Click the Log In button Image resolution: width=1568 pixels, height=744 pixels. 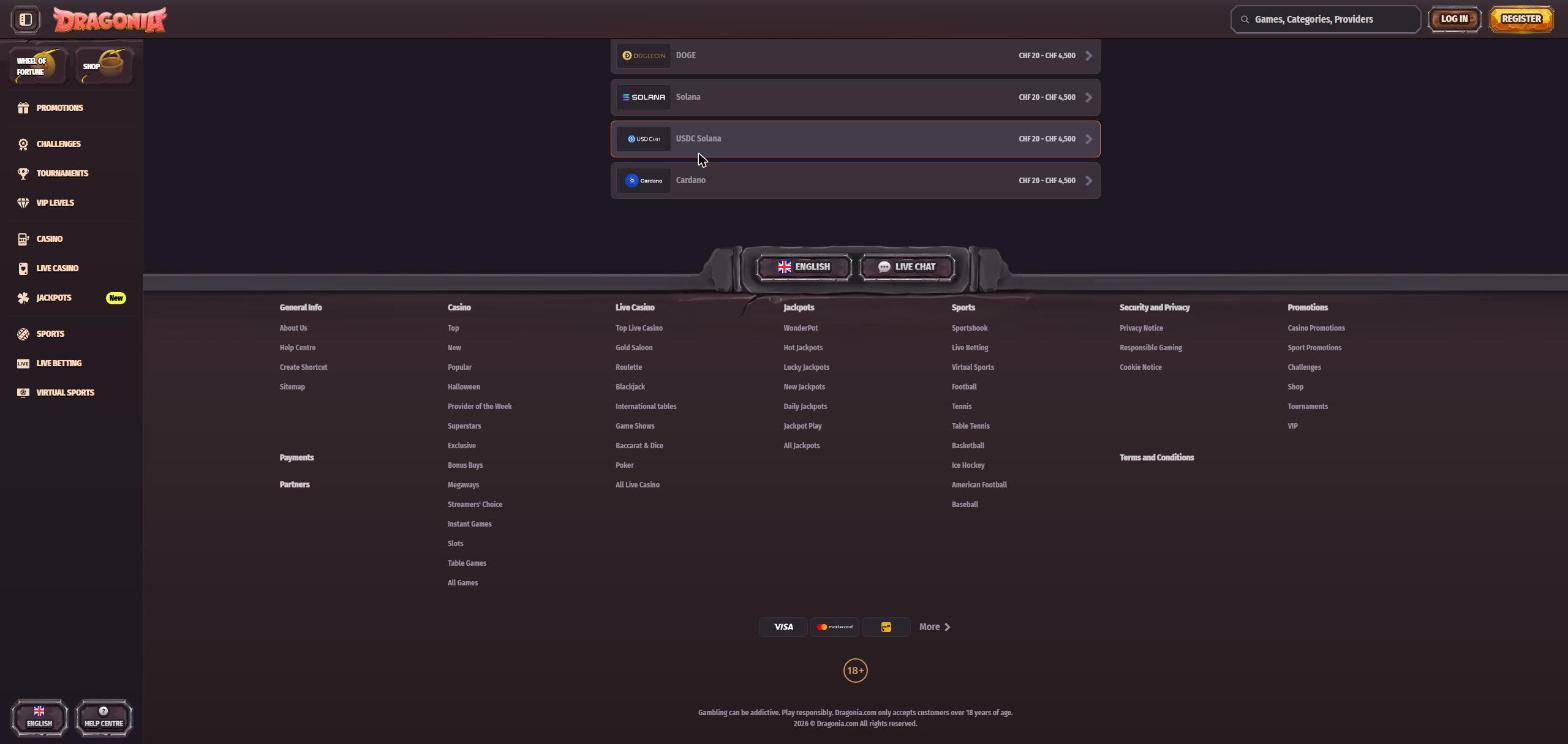click(1454, 19)
